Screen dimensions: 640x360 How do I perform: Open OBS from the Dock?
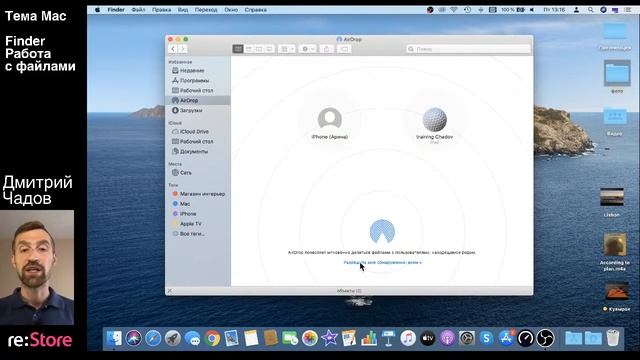pyautogui.click(x=545, y=338)
